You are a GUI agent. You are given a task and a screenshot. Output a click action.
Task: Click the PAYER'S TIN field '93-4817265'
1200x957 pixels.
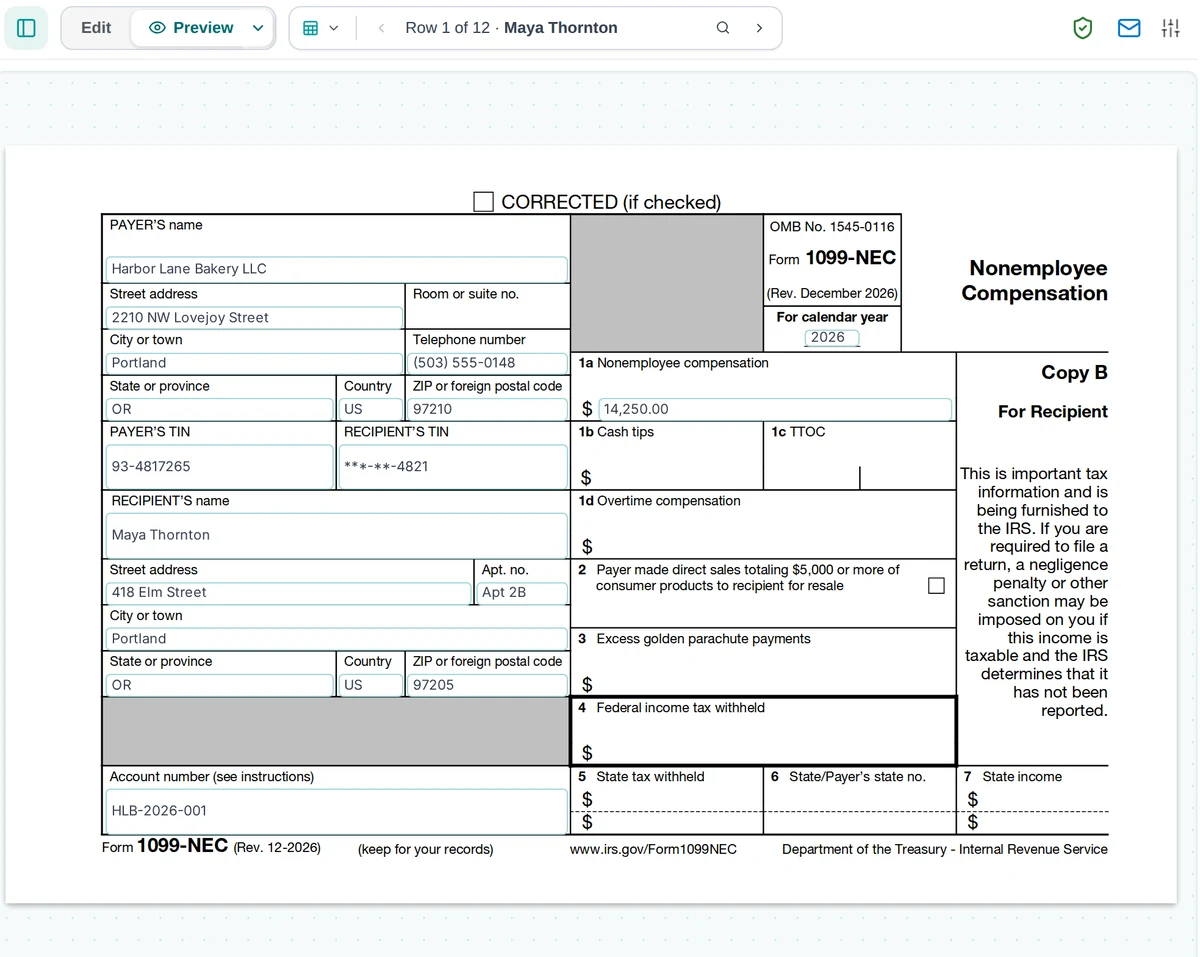pos(219,466)
